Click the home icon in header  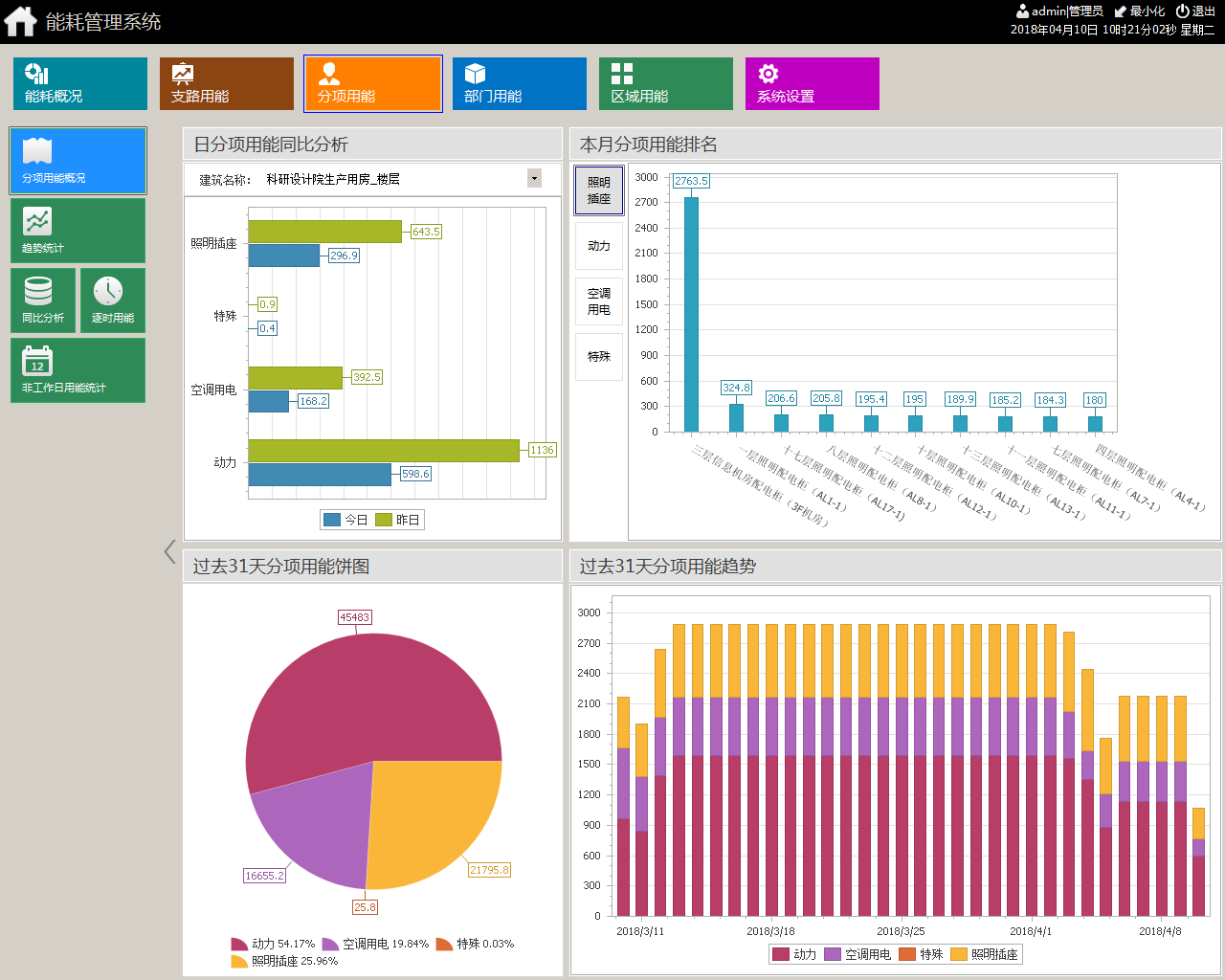tap(20, 21)
